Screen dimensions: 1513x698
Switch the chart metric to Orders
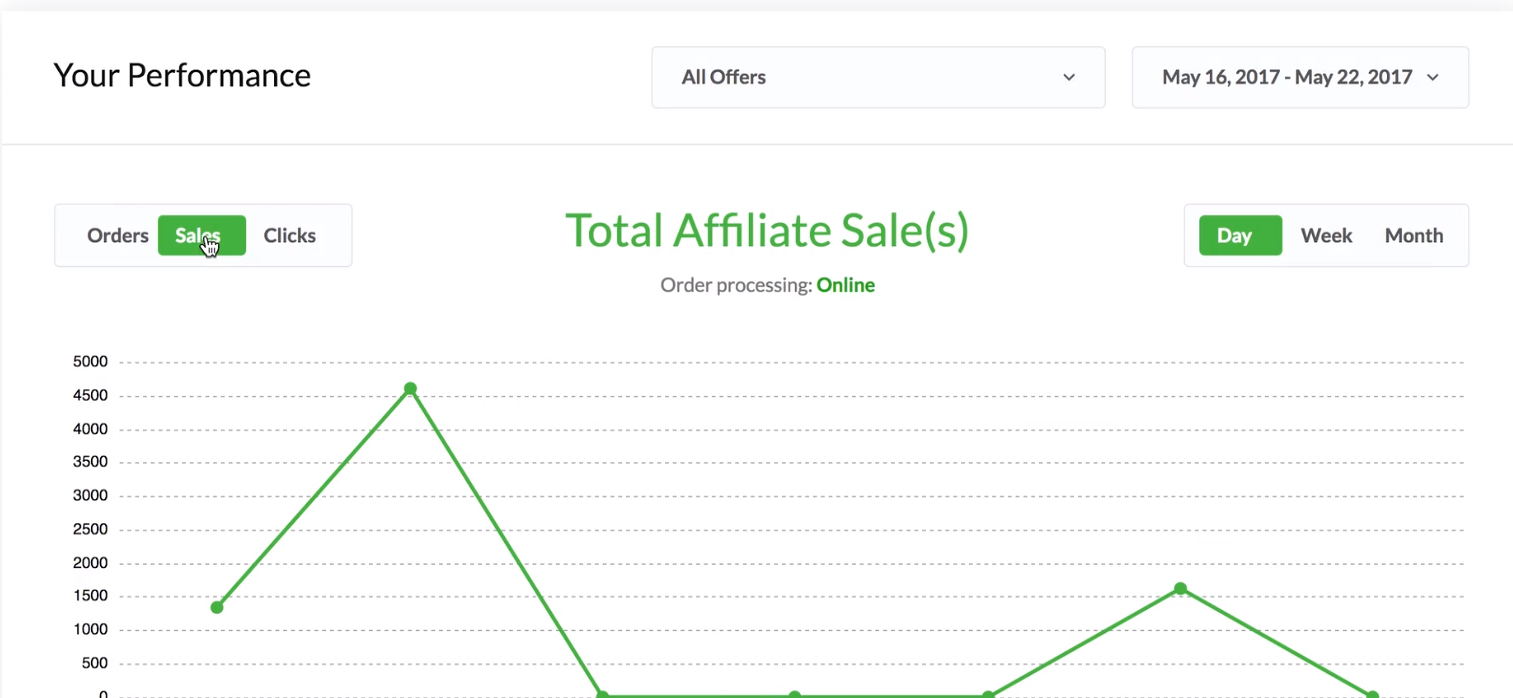point(118,236)
